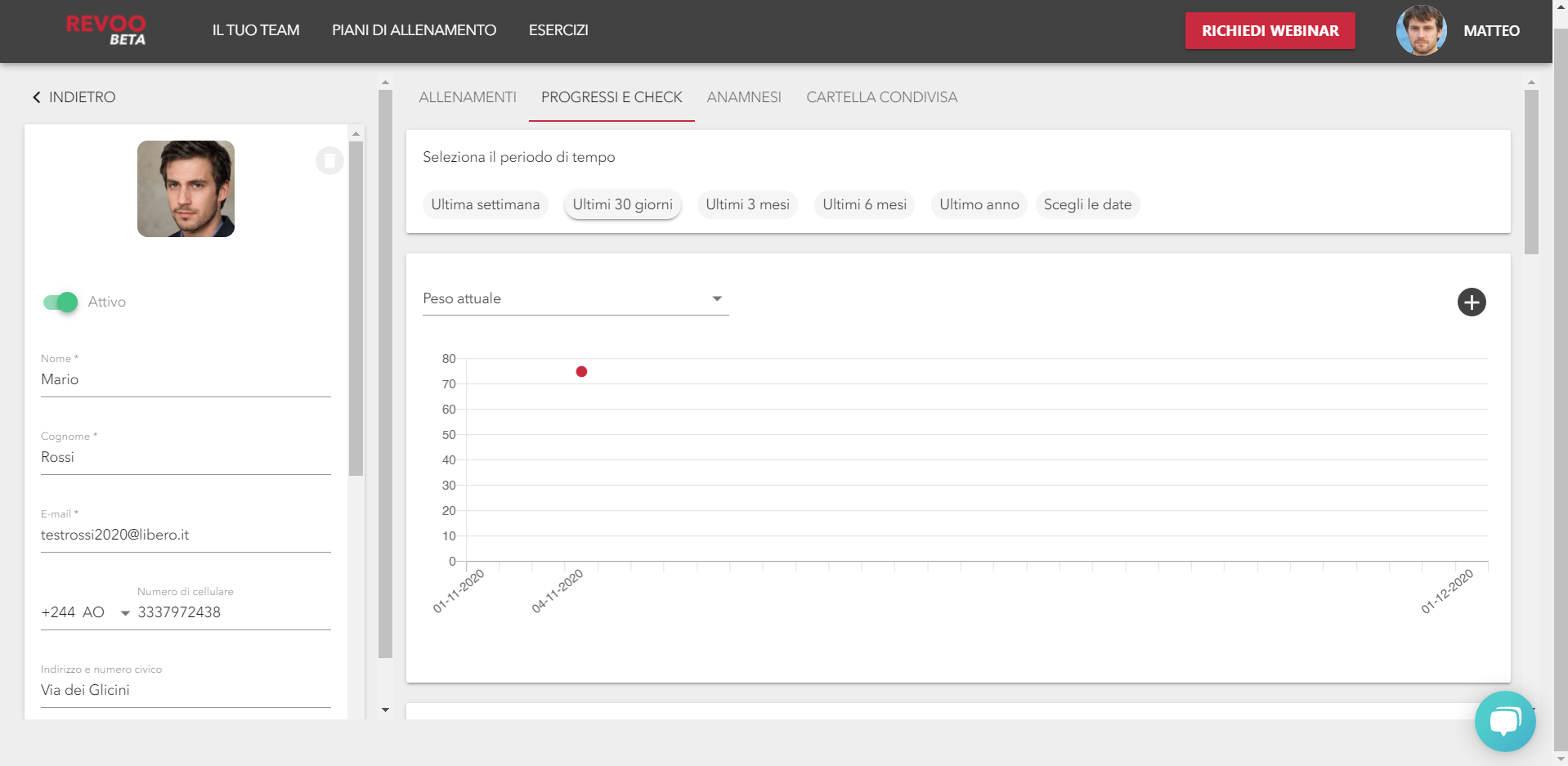Toggle the Attivo switch off

click(x=59, y=302)
